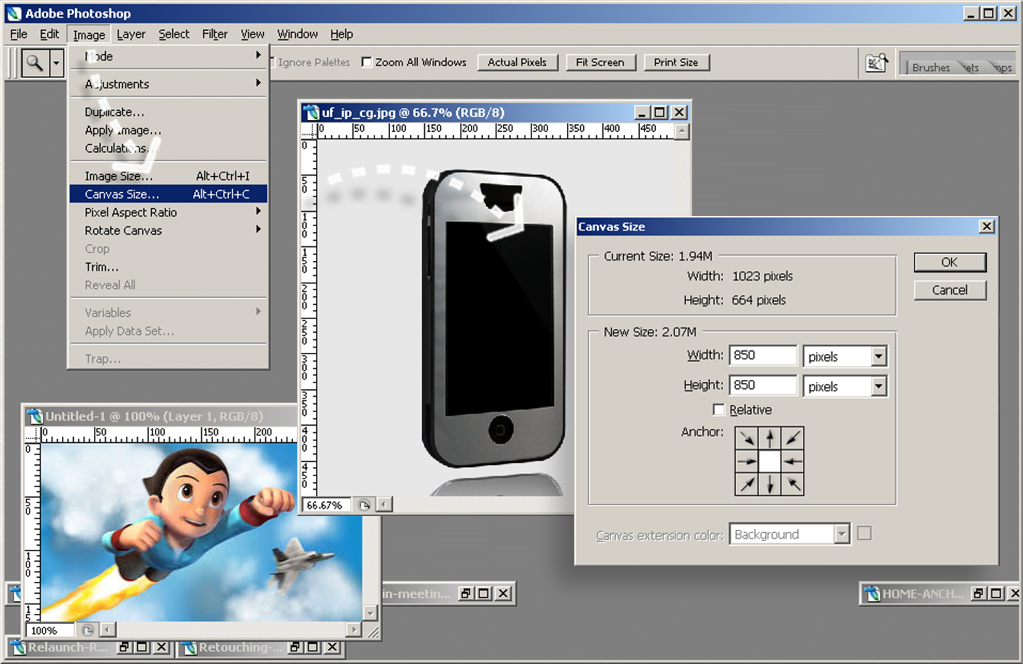This screenshot has height=664, width=1023.
Task: Click Untitled-1 document window icon
Action: click(x=35, y=416)
